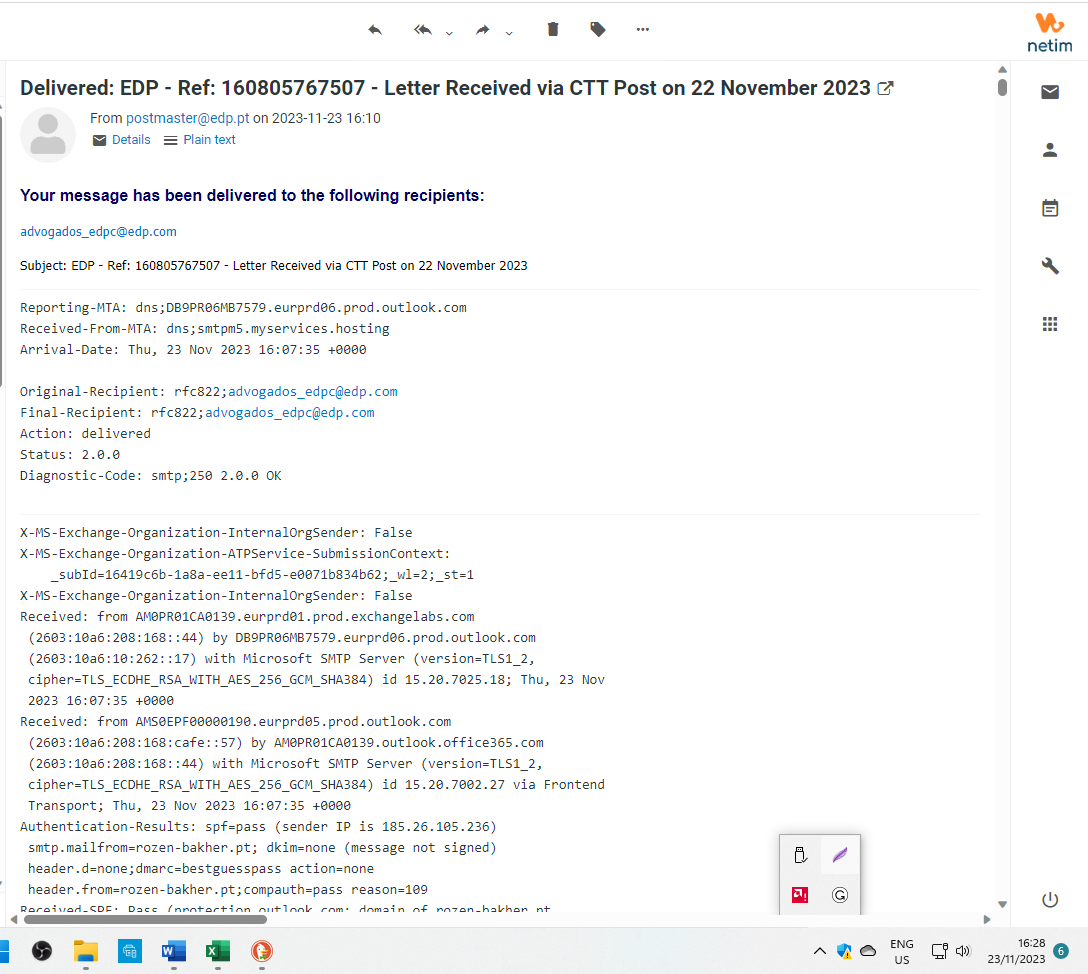Click the vertical scrollbar thumb

[x=1002, y=87]
